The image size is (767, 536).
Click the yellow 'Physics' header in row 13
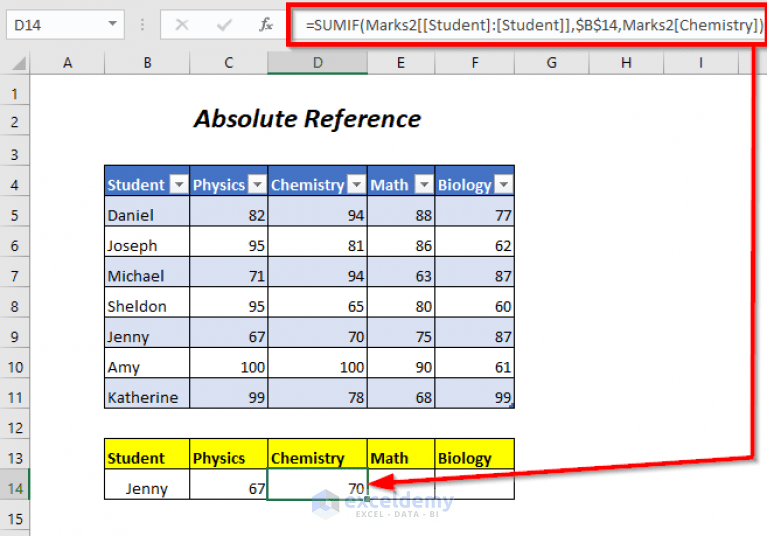228,454
